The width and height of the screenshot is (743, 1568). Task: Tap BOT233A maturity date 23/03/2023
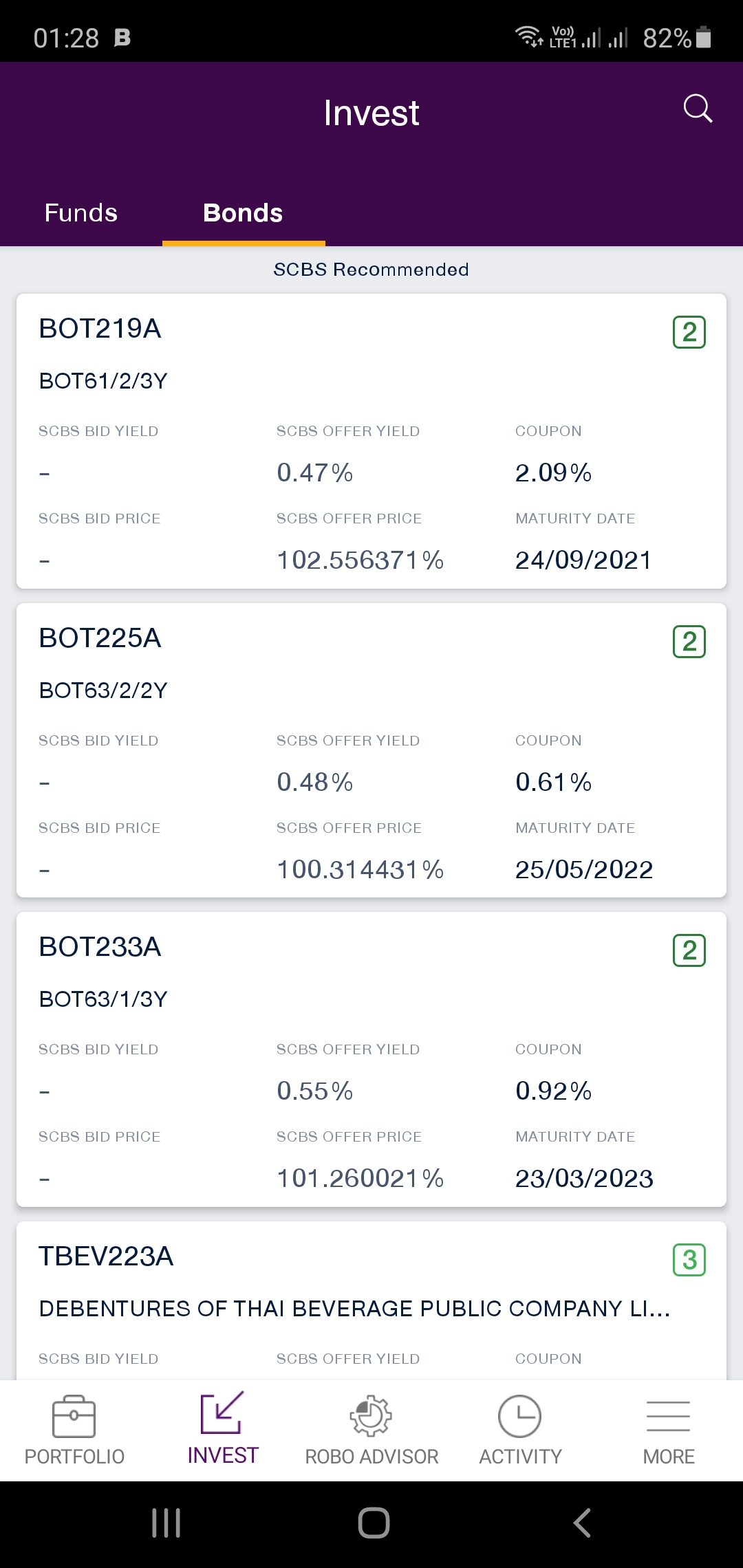pos(584,1179)
